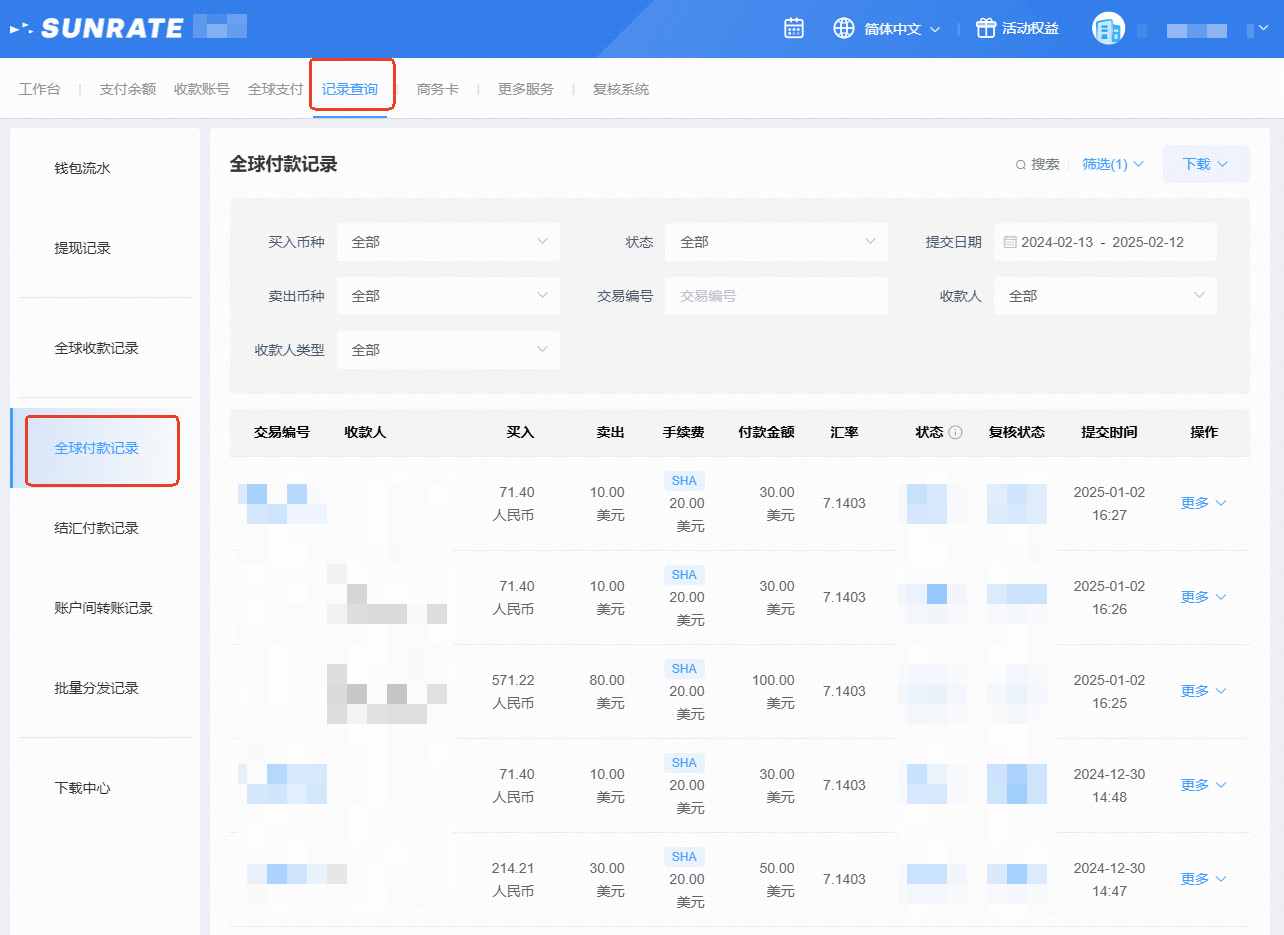Click the company avatar icon

click(1108, 29)
